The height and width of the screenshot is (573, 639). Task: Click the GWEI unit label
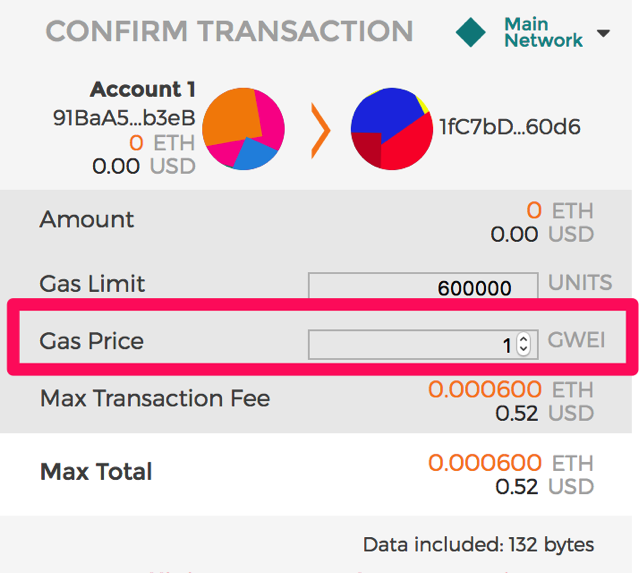[x=576, y=340]
